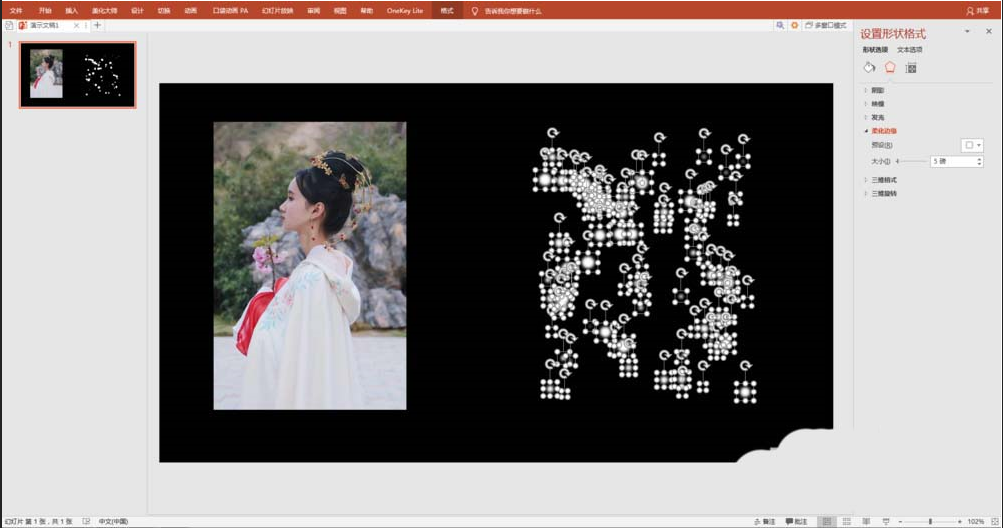Image resolution: width=1003 pixels, height=528 pixels.
Task: Add a new document tab with plus icon
Action: pyautogui.click(x=97, y=26)
